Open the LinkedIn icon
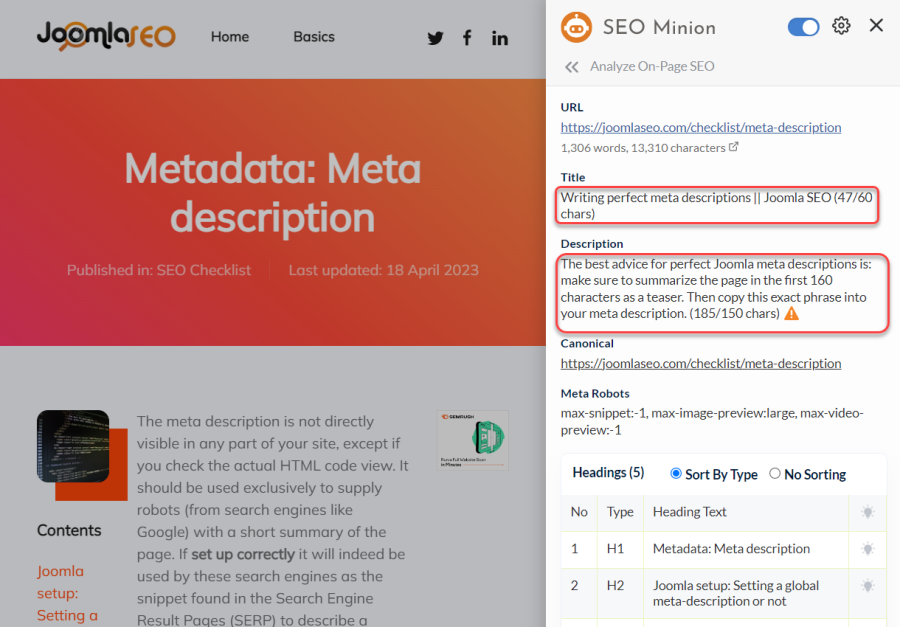The image size is (900, 627). (x=499, y=38)
